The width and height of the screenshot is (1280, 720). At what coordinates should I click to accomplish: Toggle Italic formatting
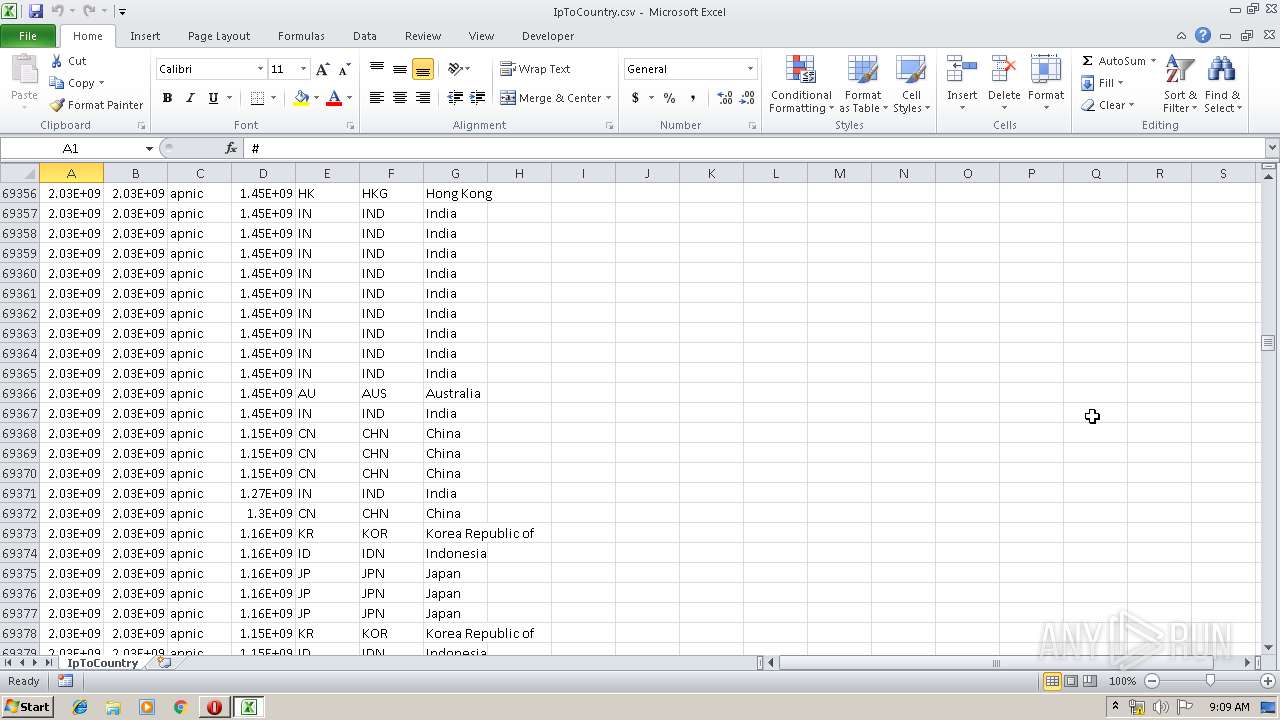(190, 98)
